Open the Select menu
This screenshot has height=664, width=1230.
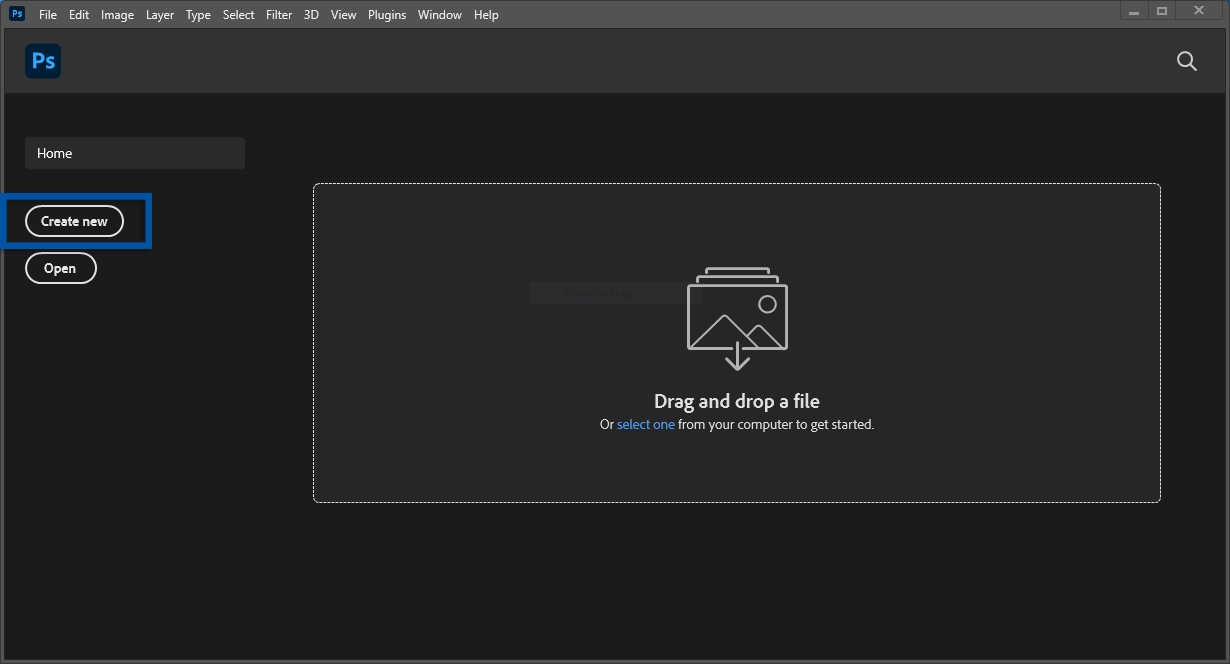click(x=238, y=14)
